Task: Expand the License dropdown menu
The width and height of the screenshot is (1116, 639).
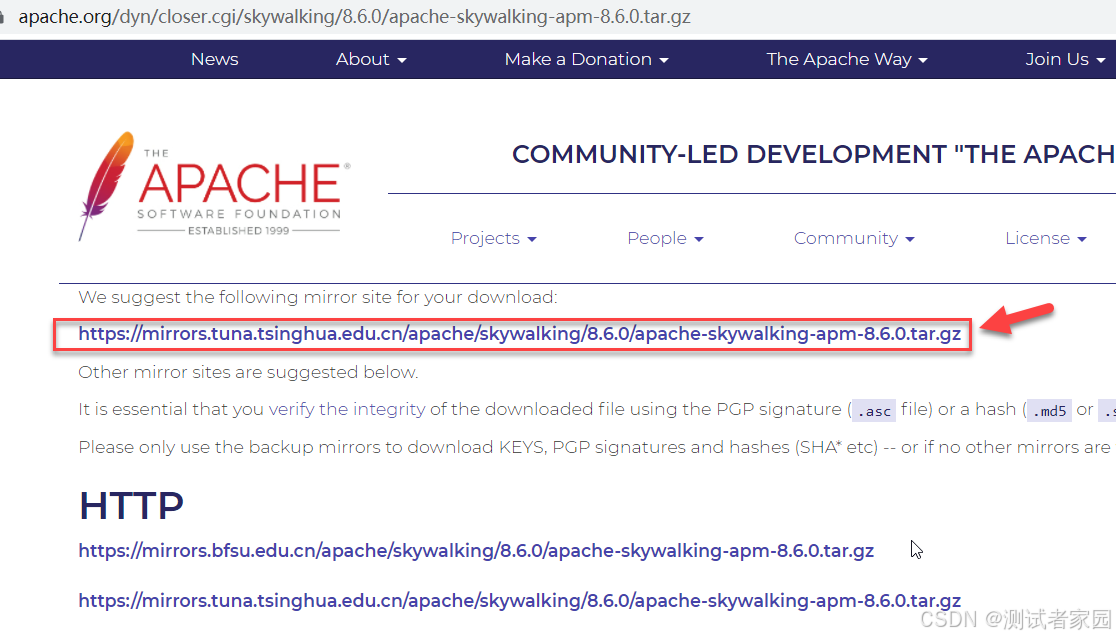Action: 1046,238
